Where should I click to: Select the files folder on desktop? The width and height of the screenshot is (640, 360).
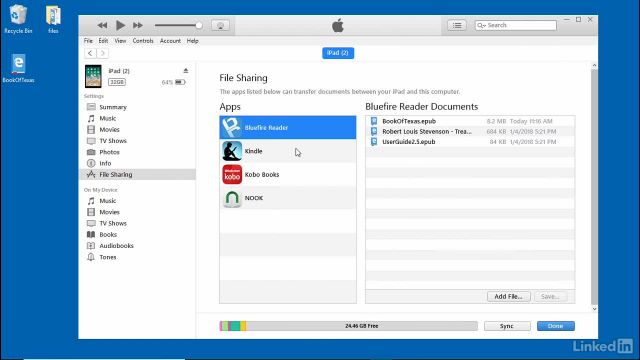53,19
